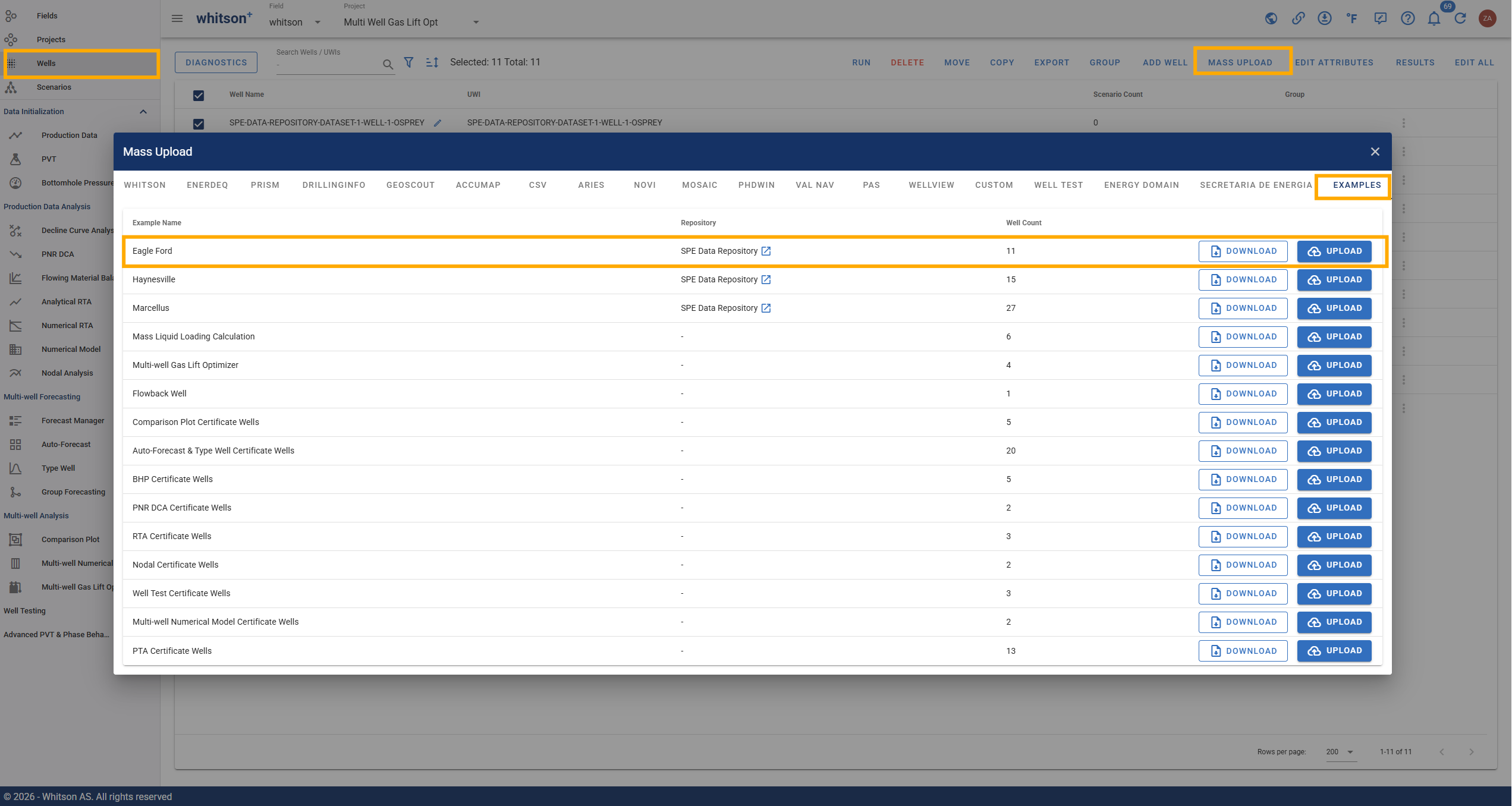Open Scenarios in the sidebar
Screen dimensions: 1512x806
tap(54, 87)
